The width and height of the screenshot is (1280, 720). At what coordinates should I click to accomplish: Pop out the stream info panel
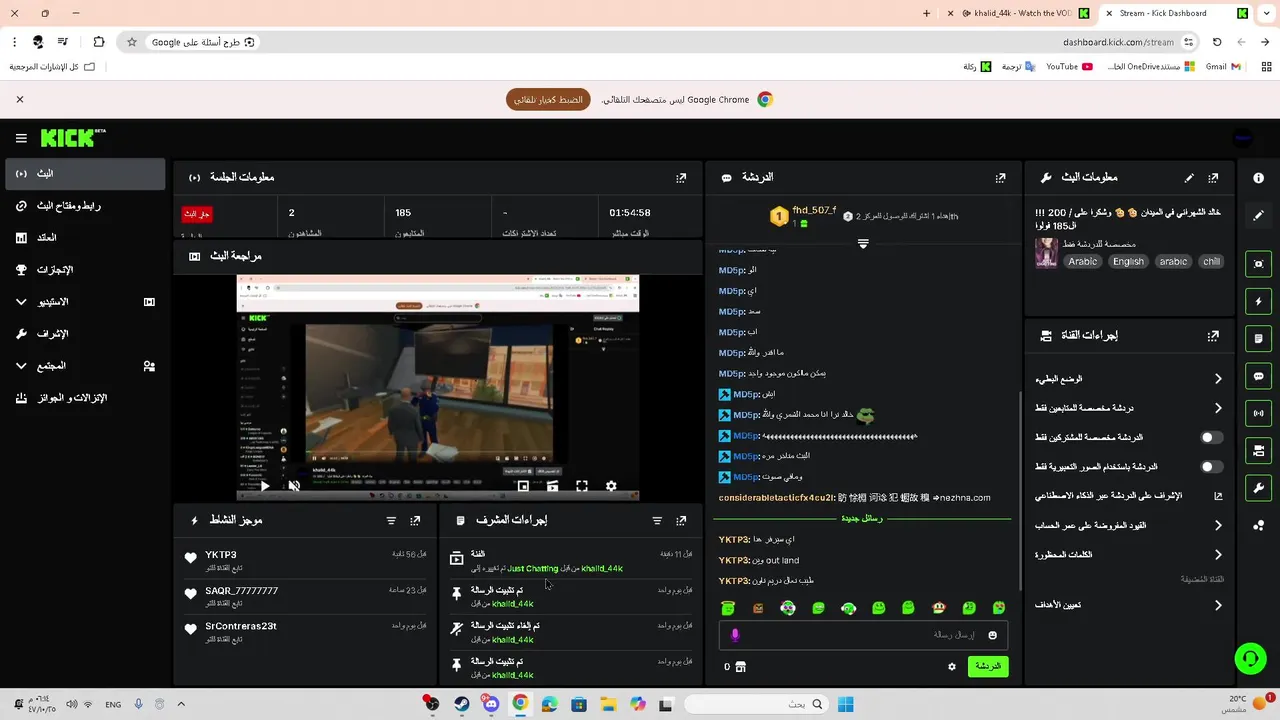[x=1213, y=177]
